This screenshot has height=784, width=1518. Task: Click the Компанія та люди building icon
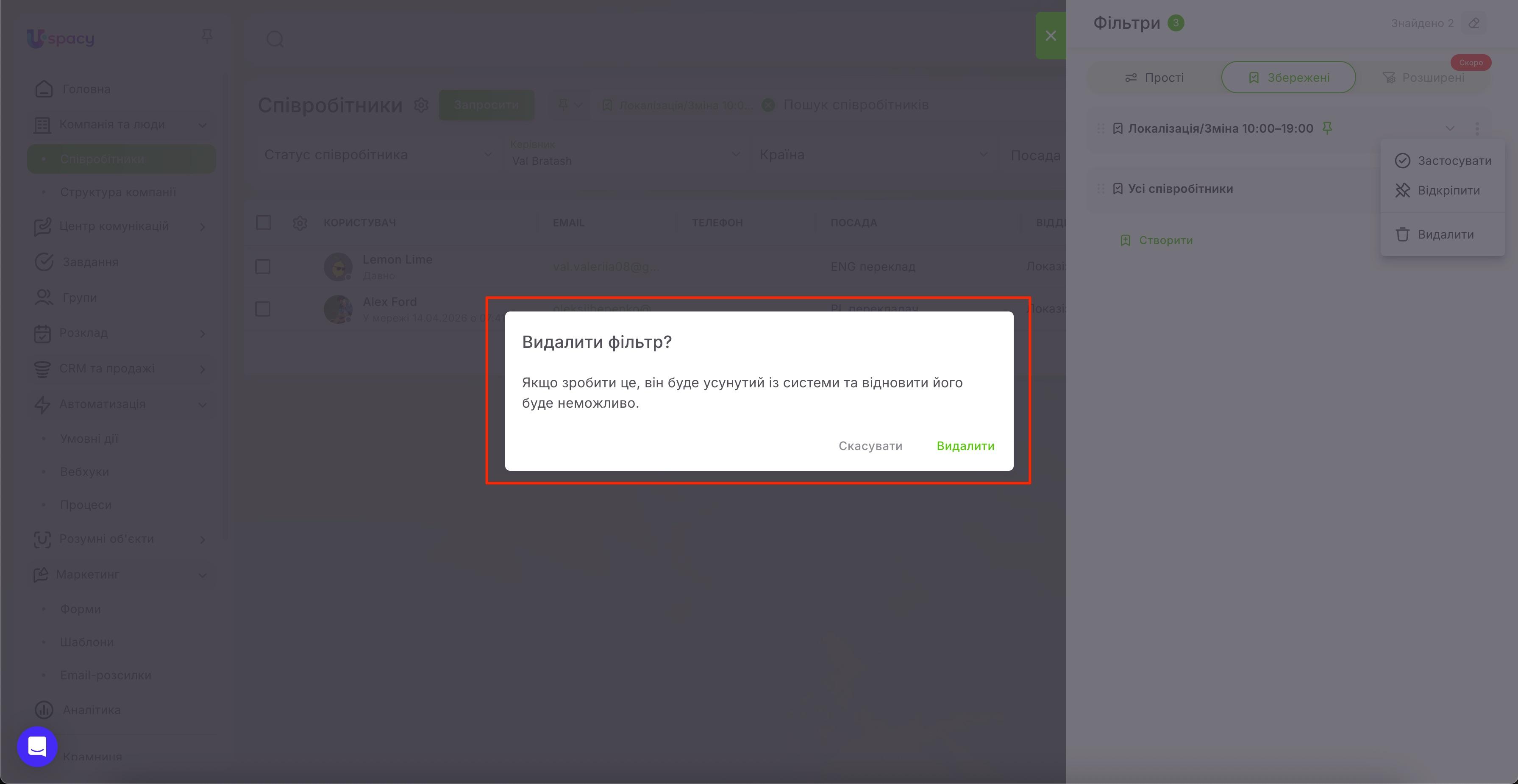point(42,124)
